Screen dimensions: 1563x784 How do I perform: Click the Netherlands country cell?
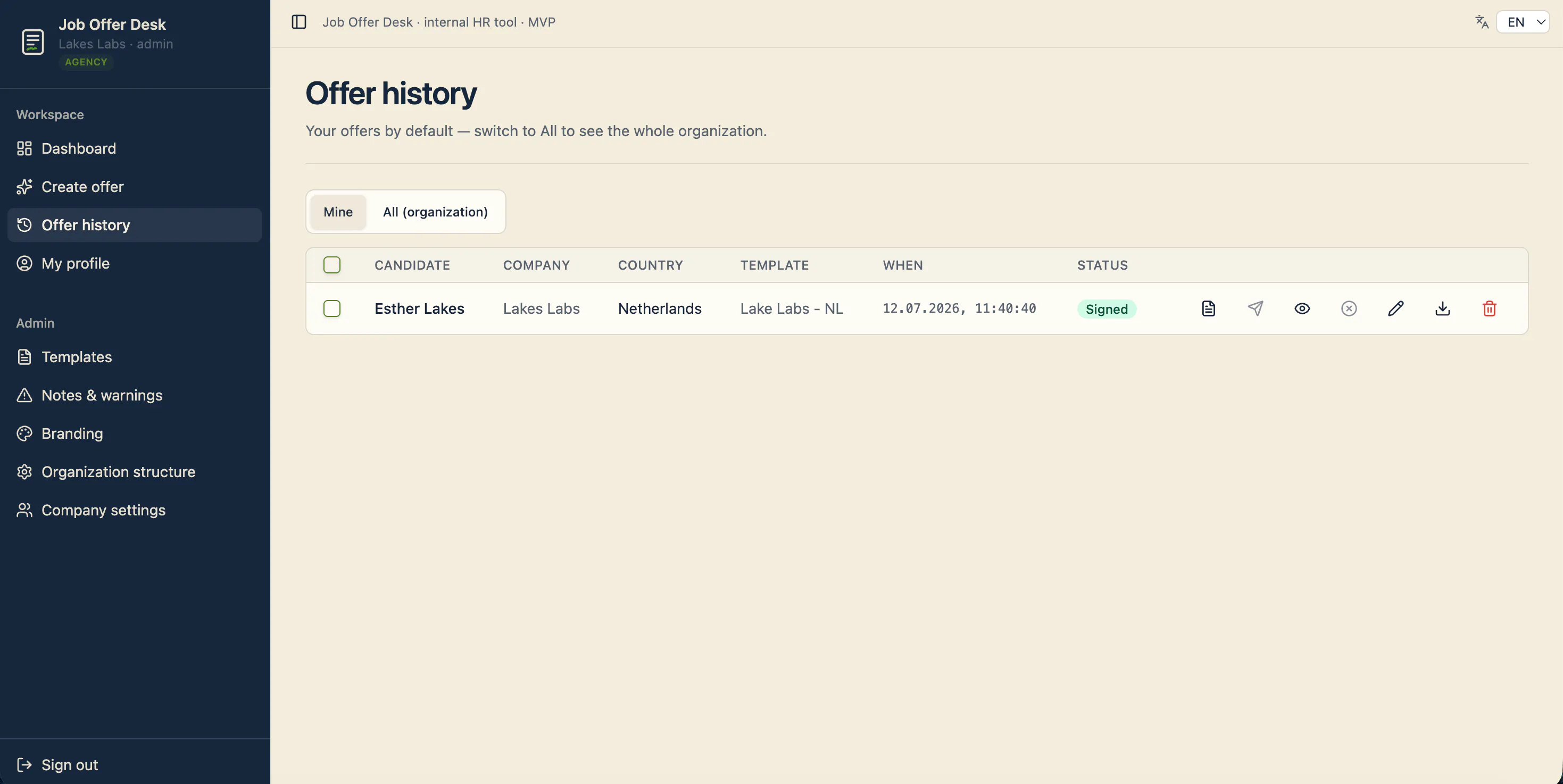[x=660, y=308]
